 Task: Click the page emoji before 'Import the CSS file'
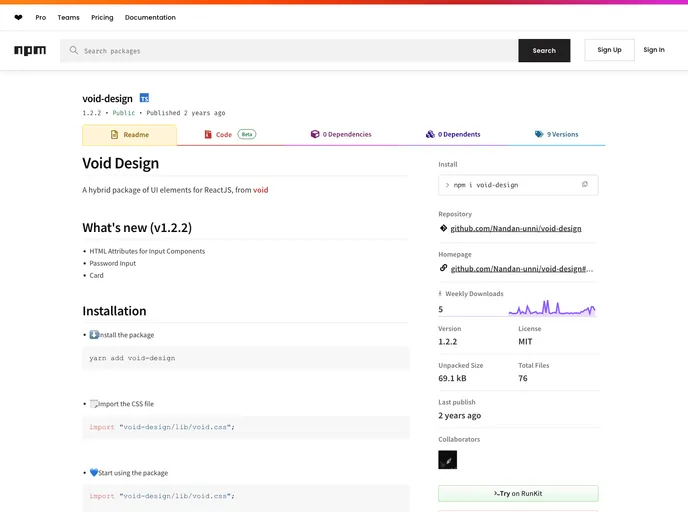click(x=94, y=404)
